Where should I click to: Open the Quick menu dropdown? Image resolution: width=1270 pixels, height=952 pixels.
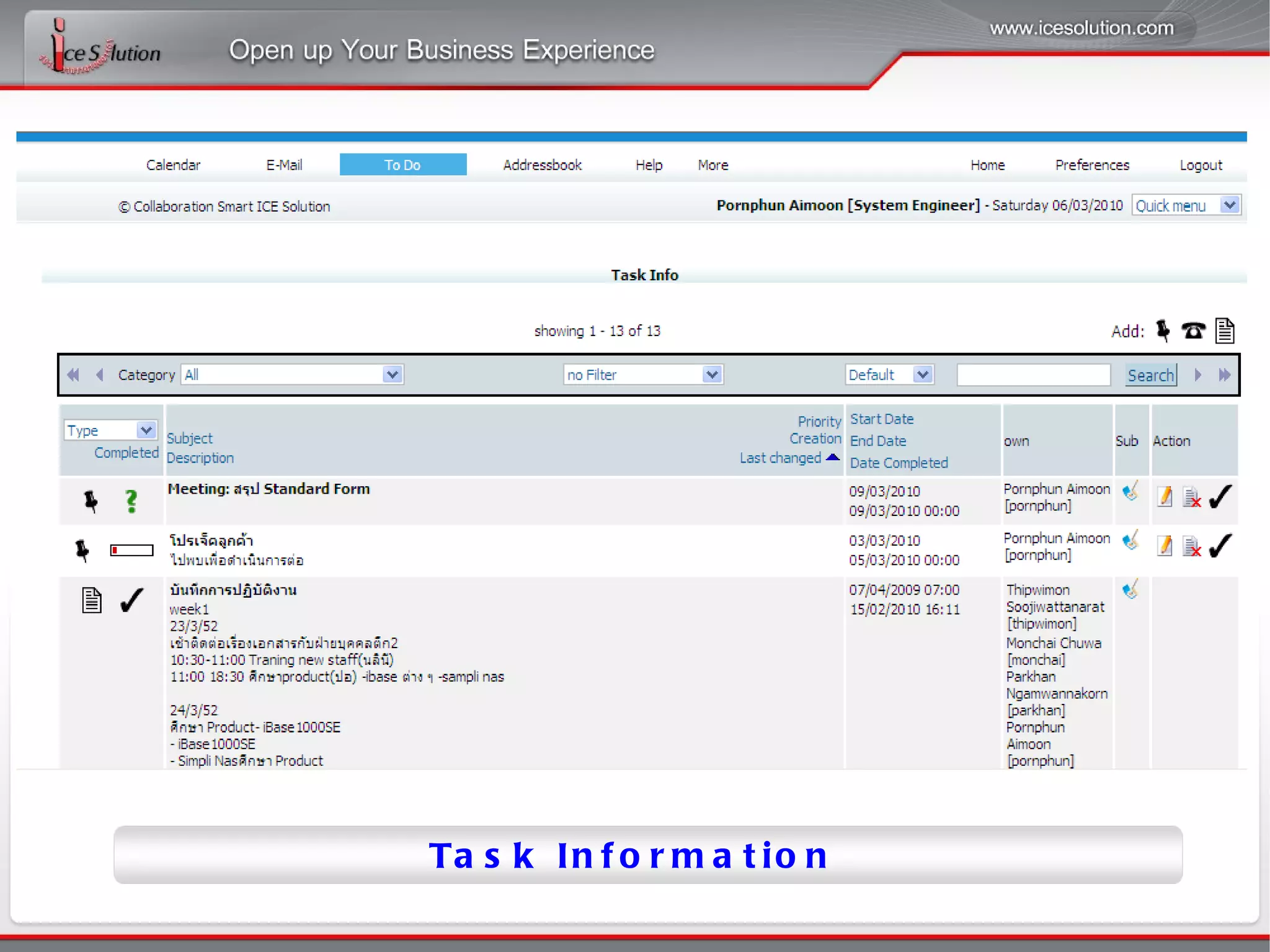[x=1186, y=205]
